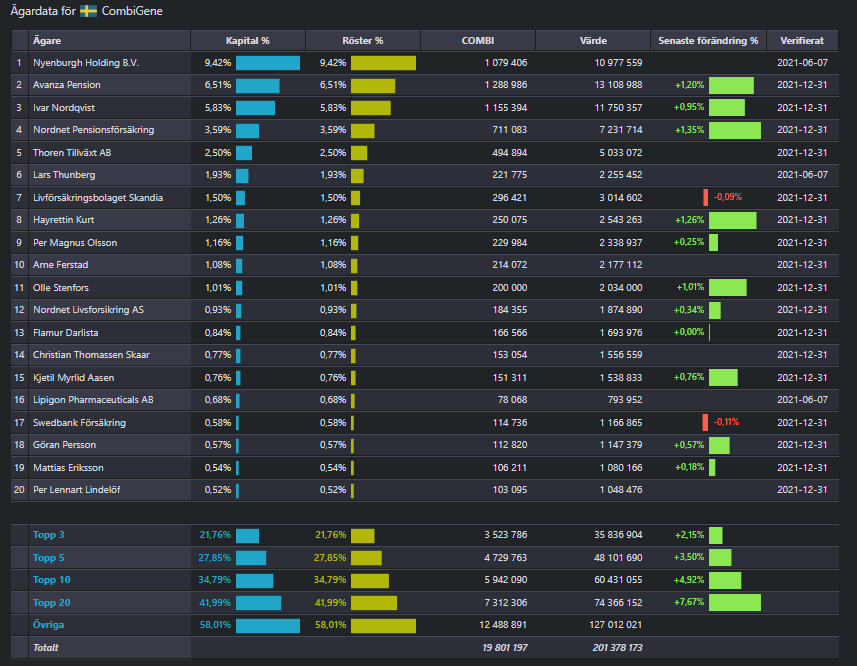Select the +4,92% change in Topp 10
The width and height of the screenshot is (857, 666).
(x=689, y=580)
